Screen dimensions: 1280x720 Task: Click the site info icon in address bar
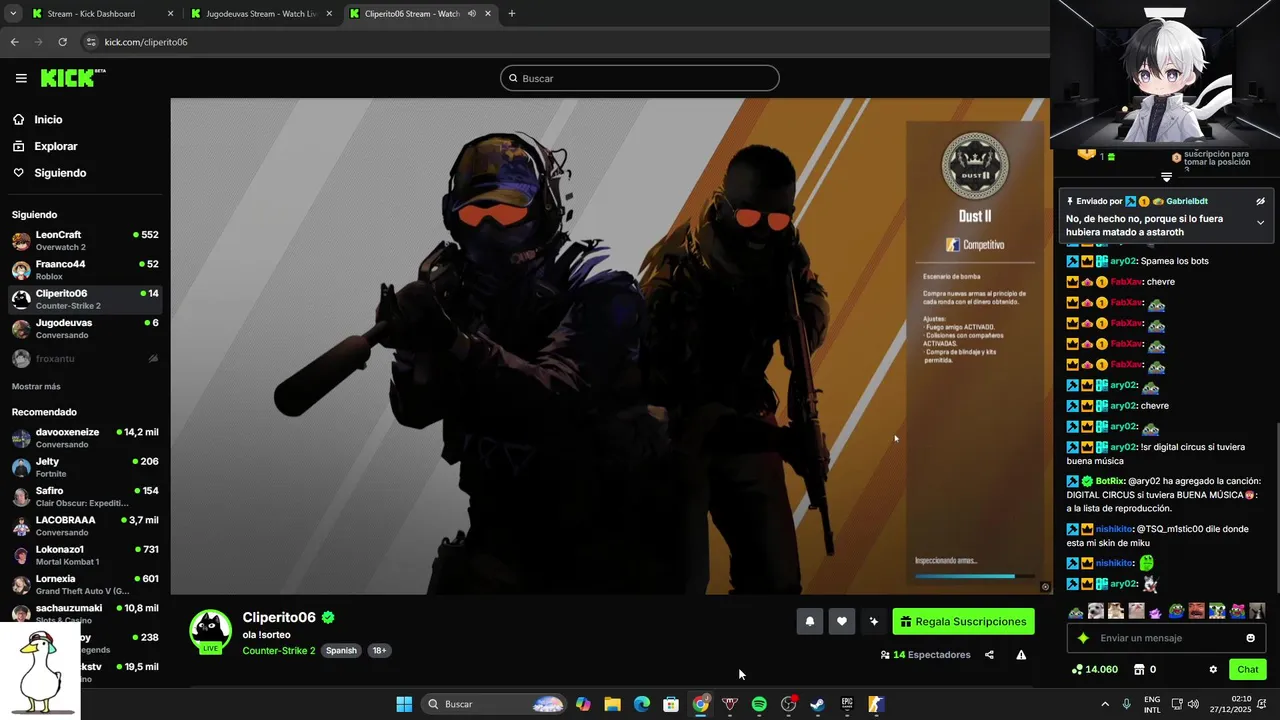point(91,42)
